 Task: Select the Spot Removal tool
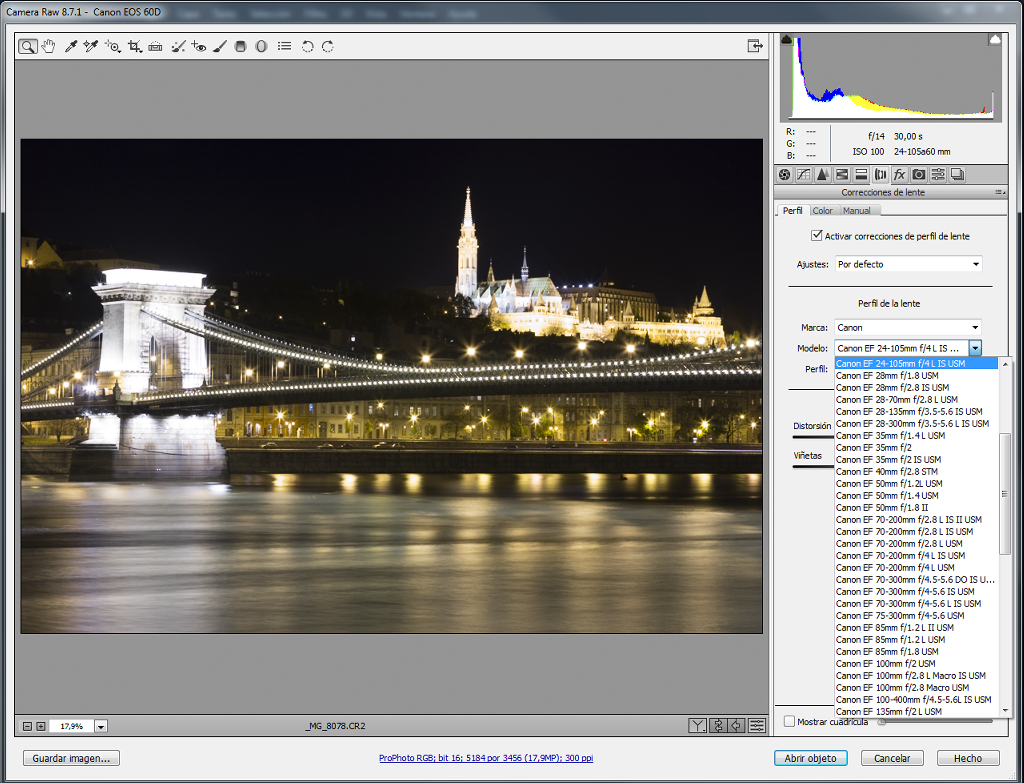(178, 46)
